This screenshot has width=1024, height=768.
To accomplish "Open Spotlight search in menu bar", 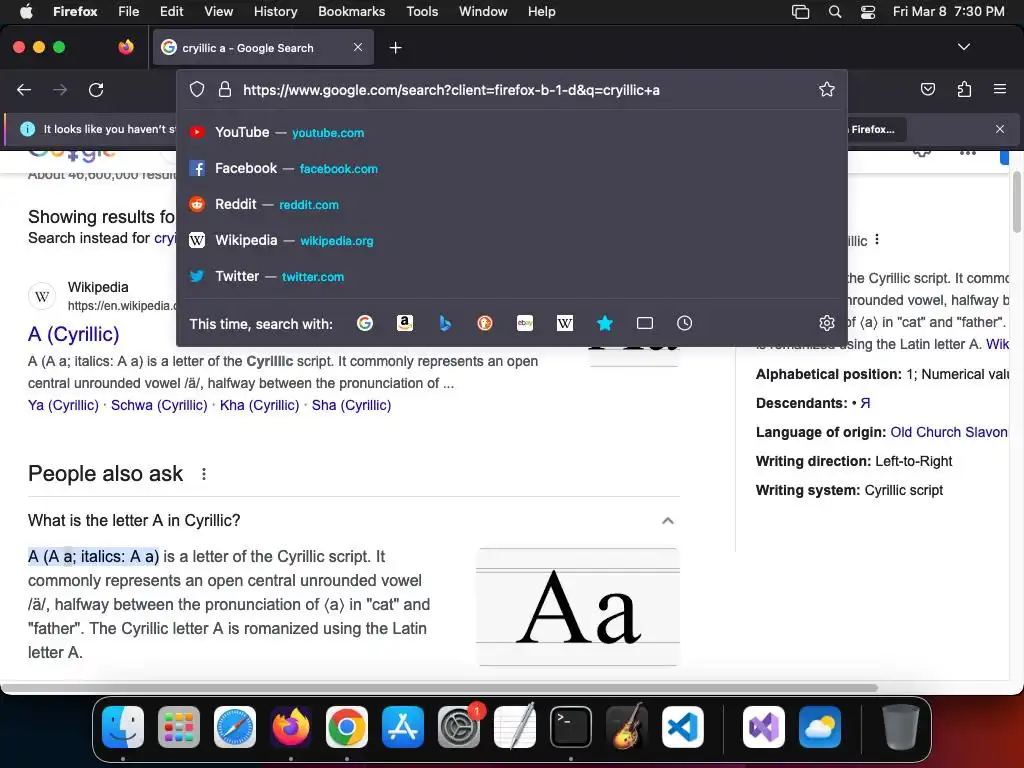I will click(835, 12).
